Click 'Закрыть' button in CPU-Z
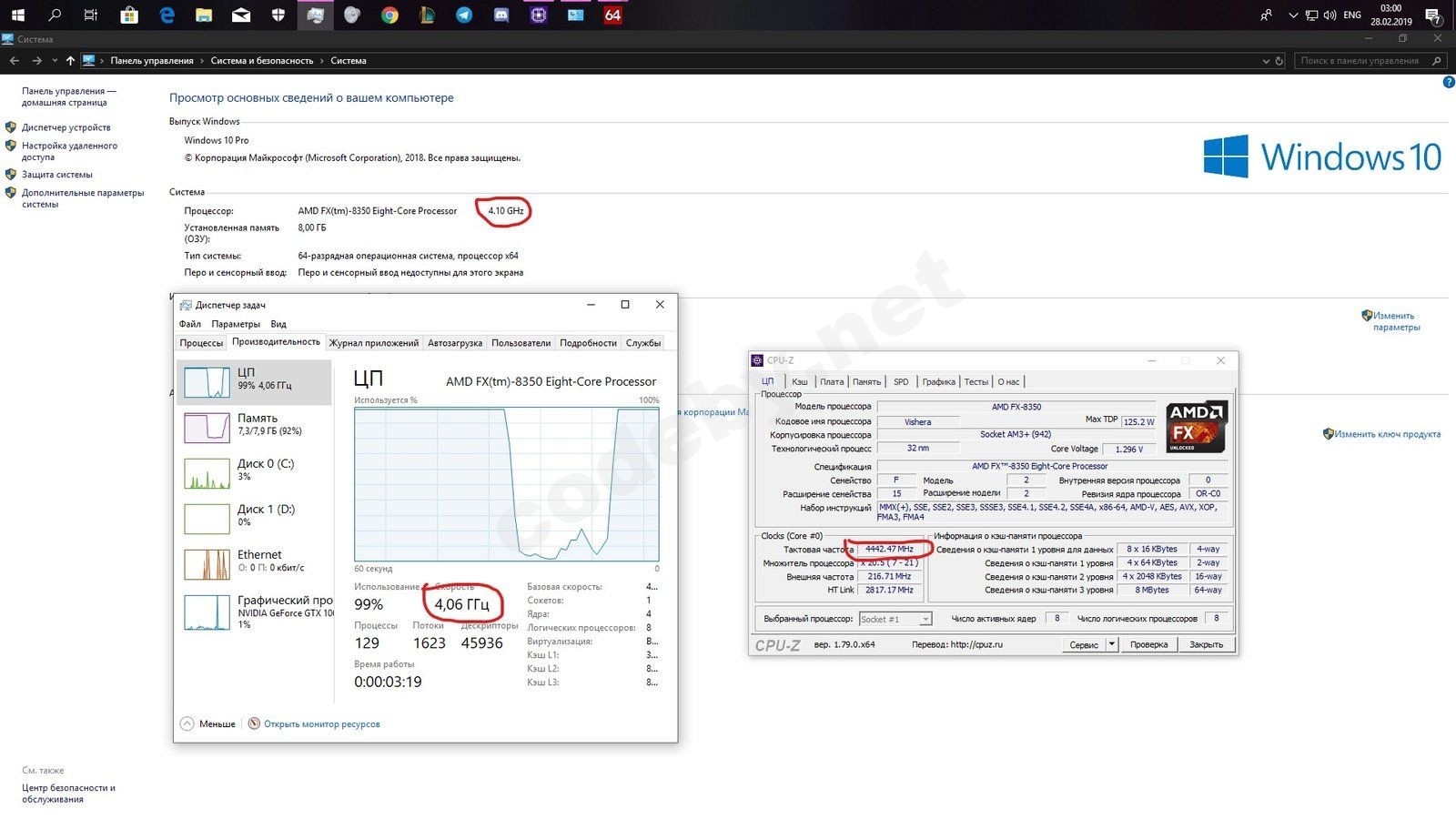Screen dimensions: 1456x819 (1206, 644)
